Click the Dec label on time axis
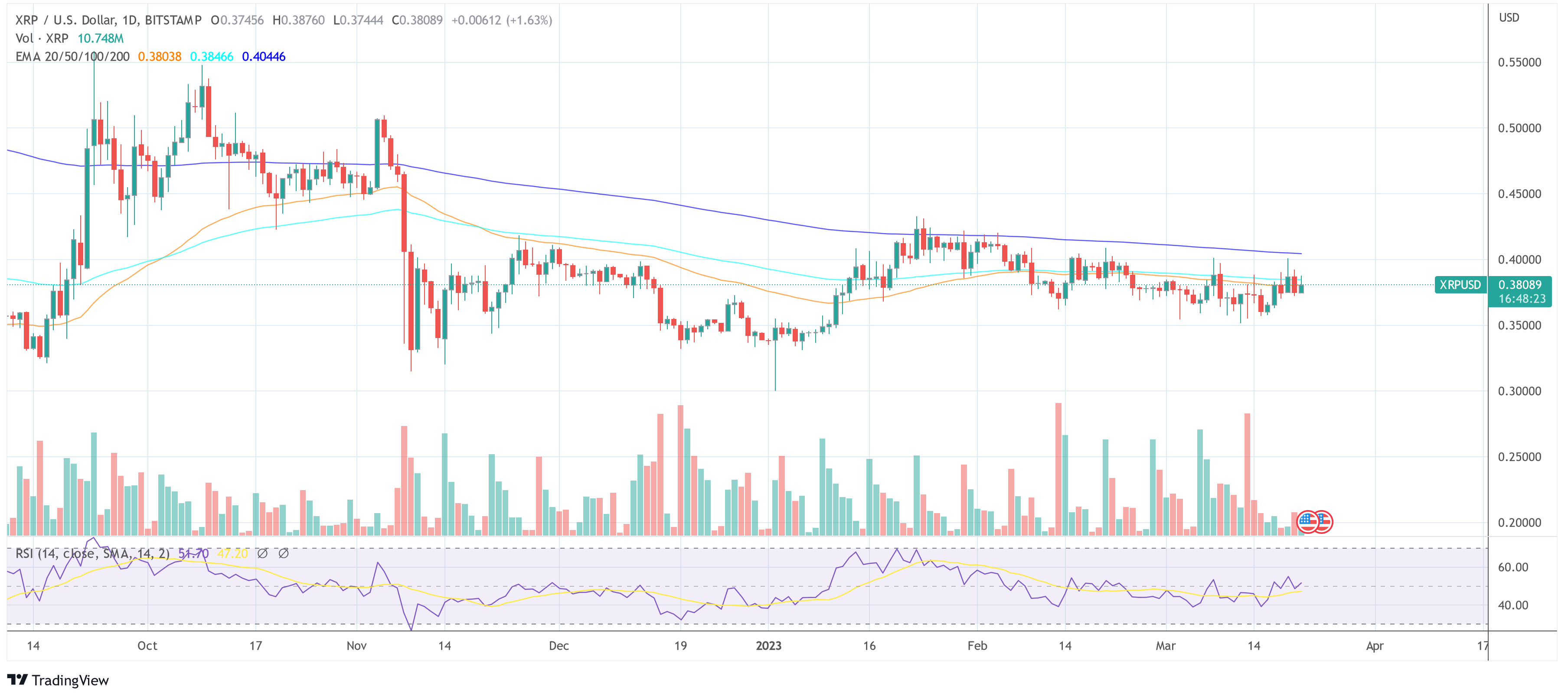 tap(559, 645)
